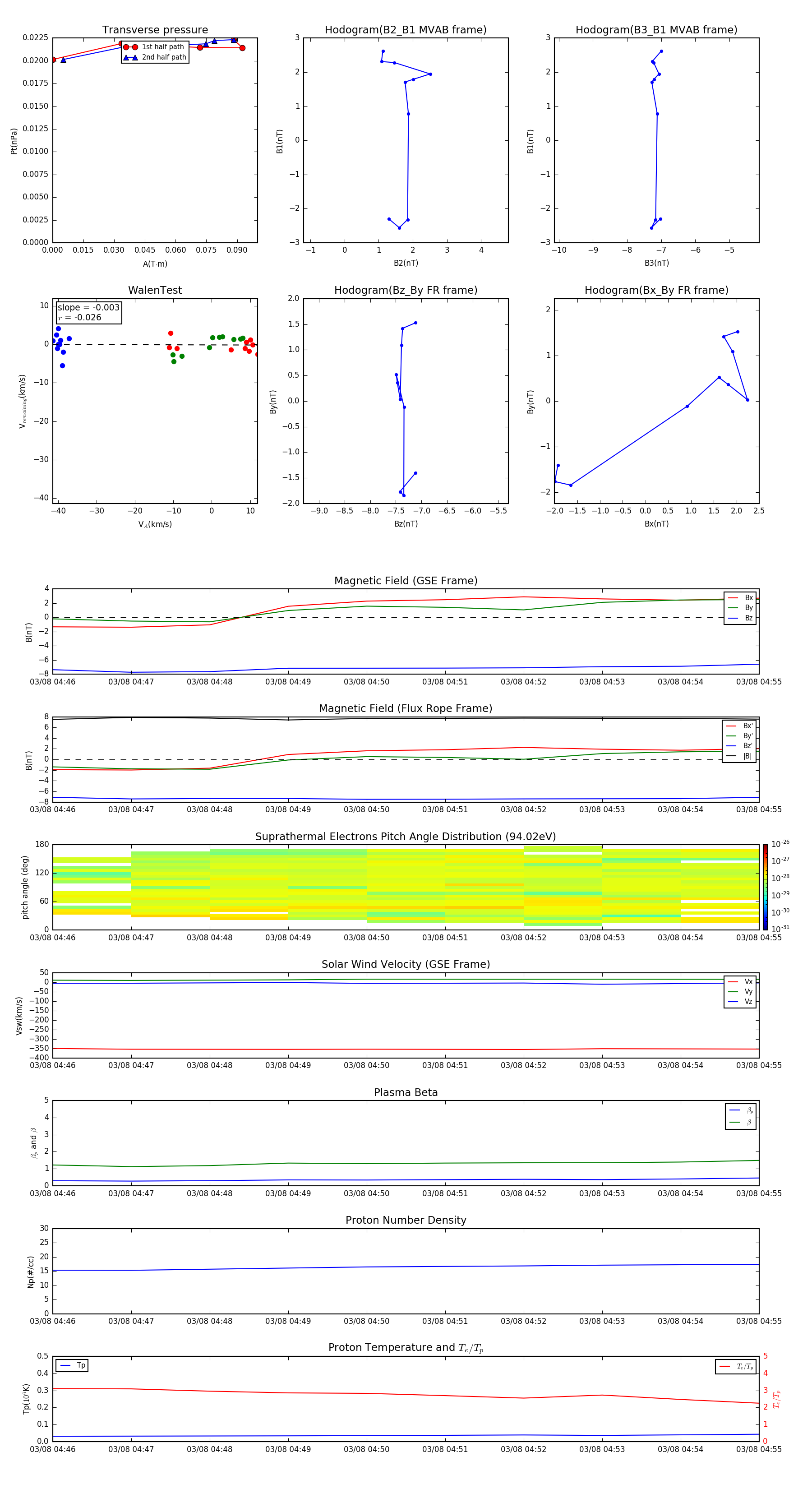
Task: Click the 'Proton Number Density' plot title
Action: point(406,1220)
